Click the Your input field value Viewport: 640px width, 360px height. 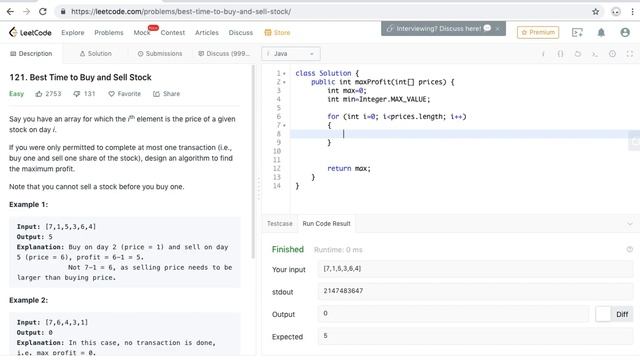[x=476, y=269]
